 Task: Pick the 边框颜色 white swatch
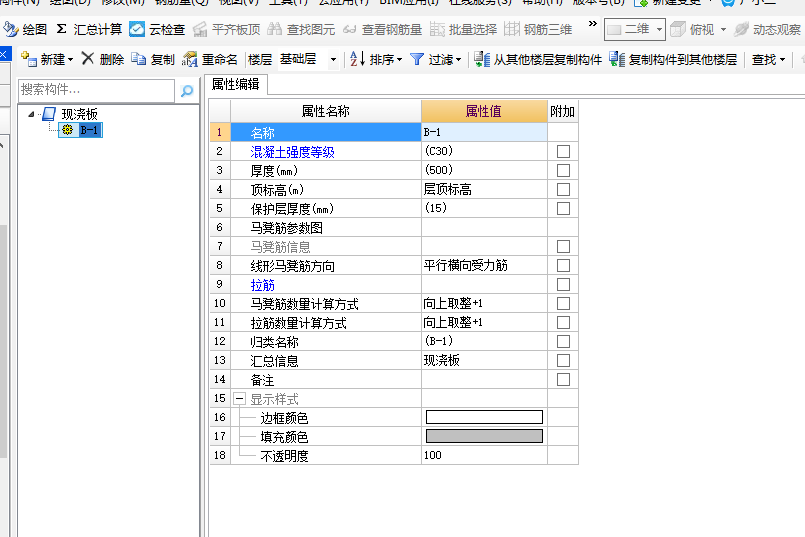click(484, 417)
